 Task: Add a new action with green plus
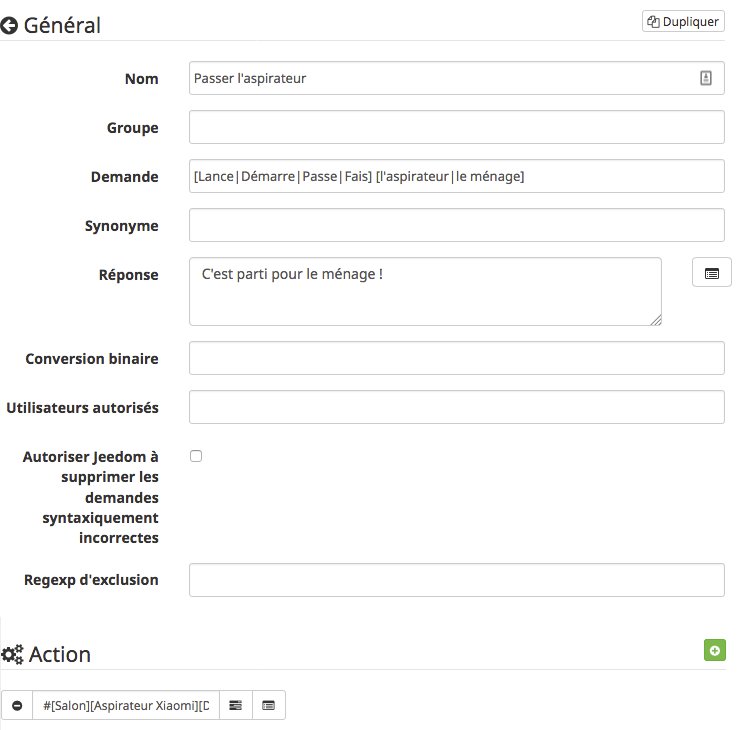click(715, 650)
